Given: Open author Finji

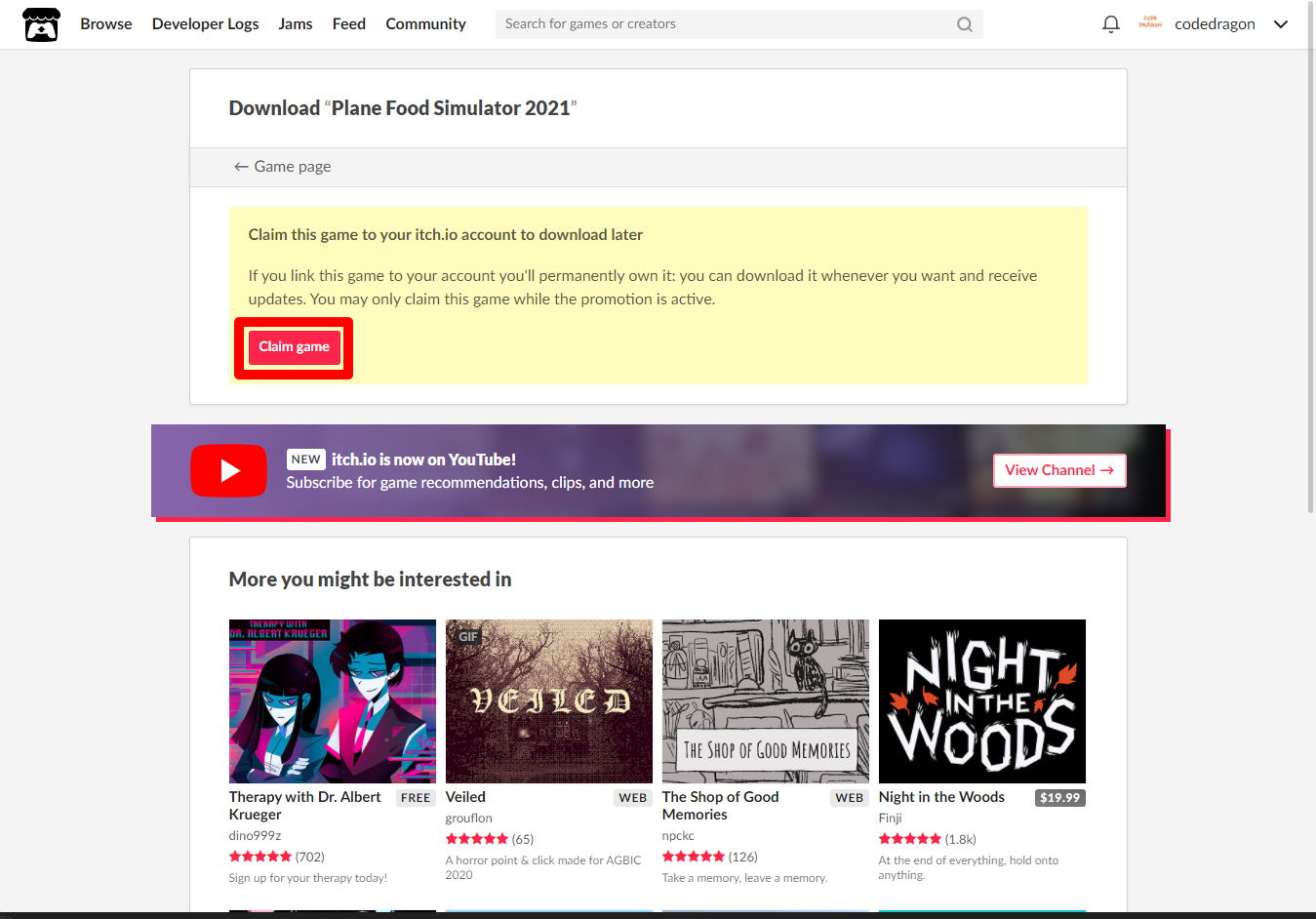Looking at the screenshot, I should [x=891, y=819].
